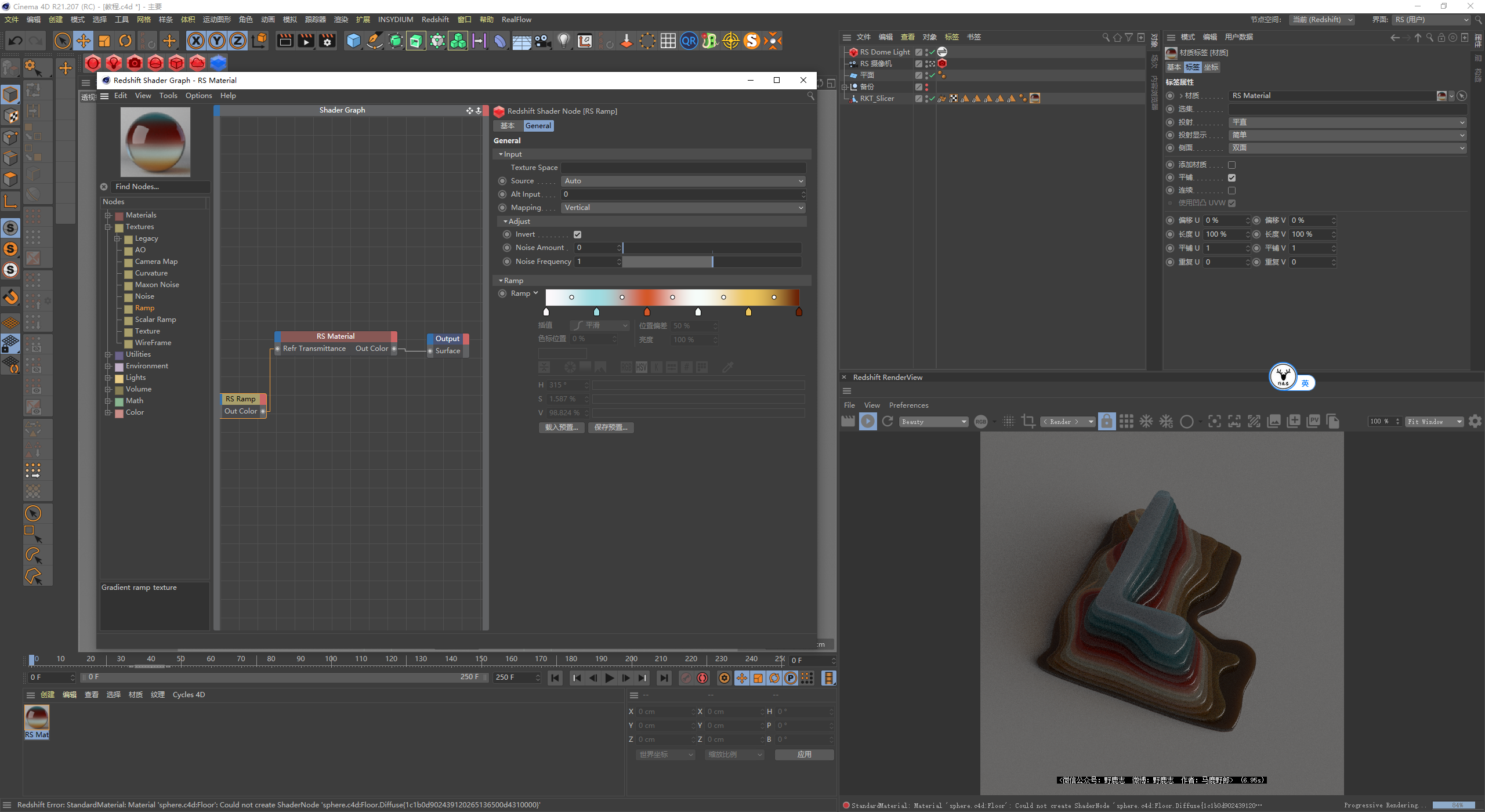This screenshot has height=812, width=1485.
Task: Drag the gradient color stop on ramp
Action: click(647, 312)
